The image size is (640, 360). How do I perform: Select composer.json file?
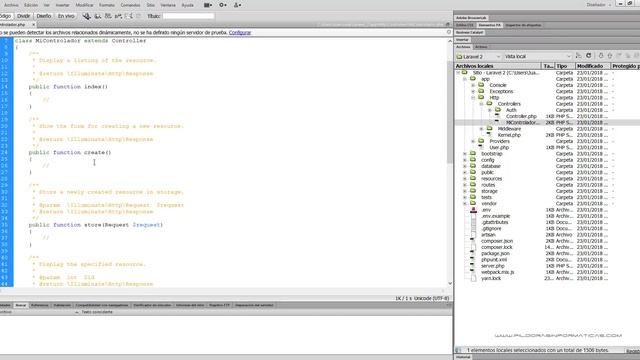click(x=497, y=241)
